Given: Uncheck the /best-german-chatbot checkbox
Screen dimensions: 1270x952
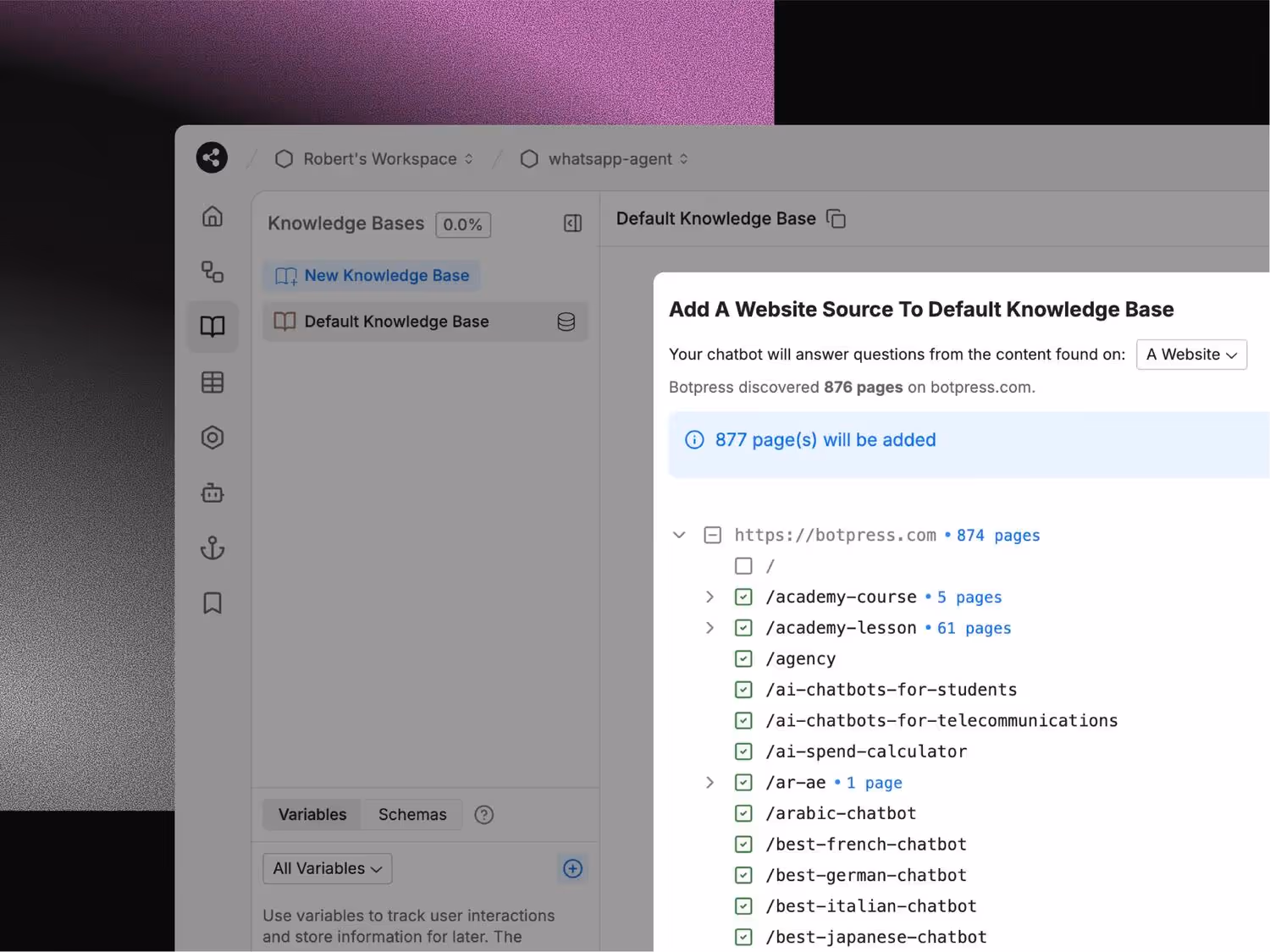Looking at the screenshot, I should [743, 875].
